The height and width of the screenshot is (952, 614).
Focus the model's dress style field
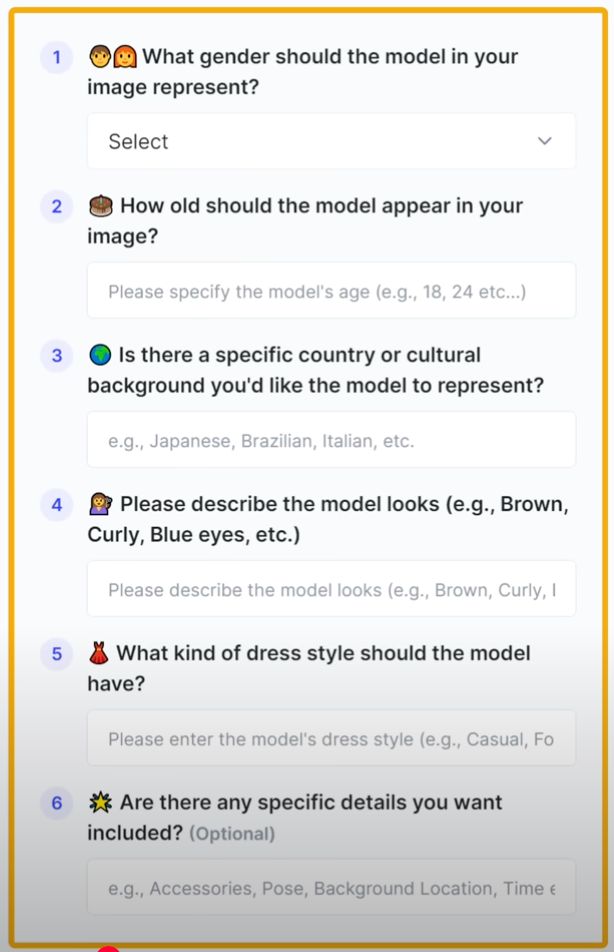tap(332, 738)
